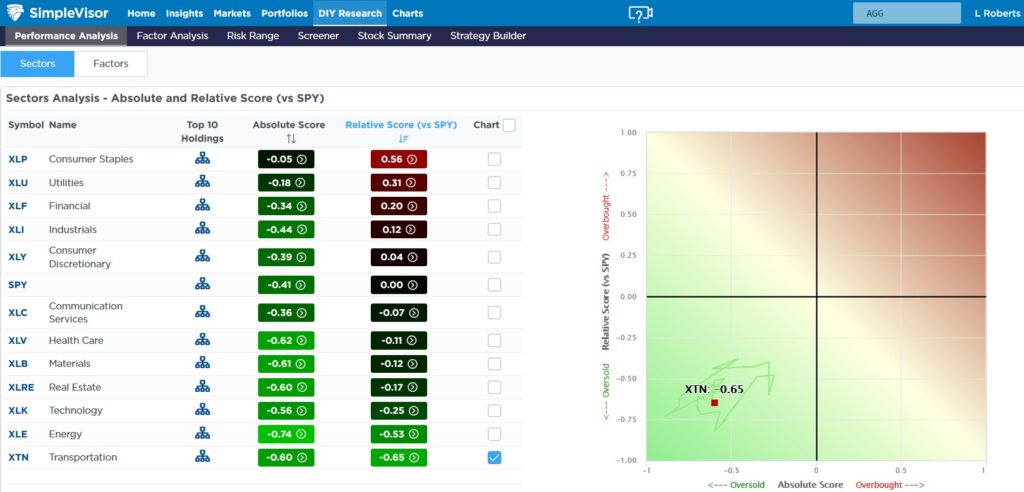Viewport: 1024px width, 492px height.
Task: Click holdings icon for Energy XLE
Action: pos(202,434)
